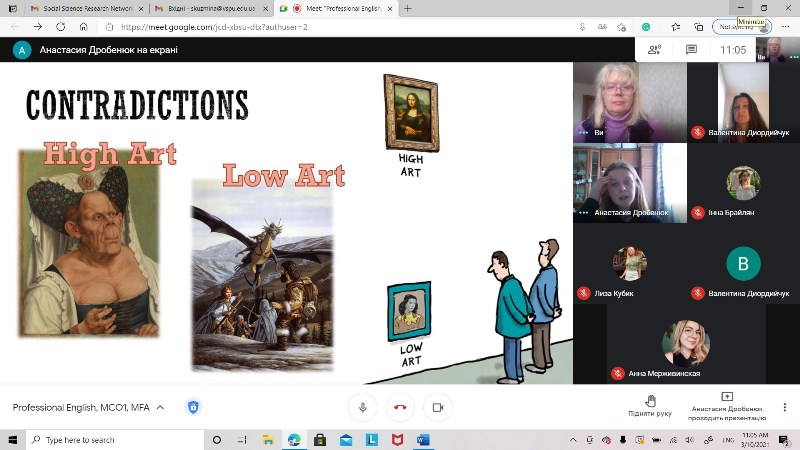Viewport: 800px width, 450px height.
Task: Open the Not syncing profile button
Action: [741, 27]
